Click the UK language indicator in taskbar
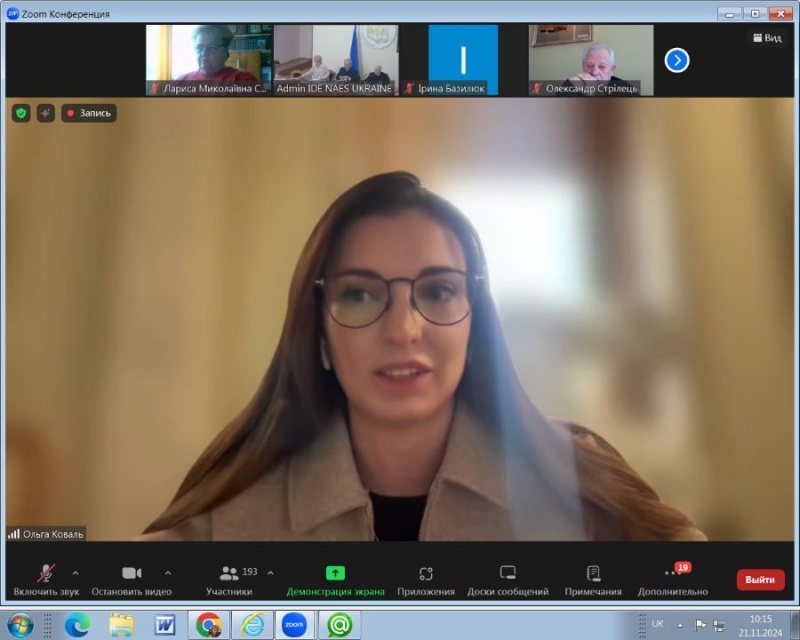This screenshot has width=800, height=640. point(657,624)
